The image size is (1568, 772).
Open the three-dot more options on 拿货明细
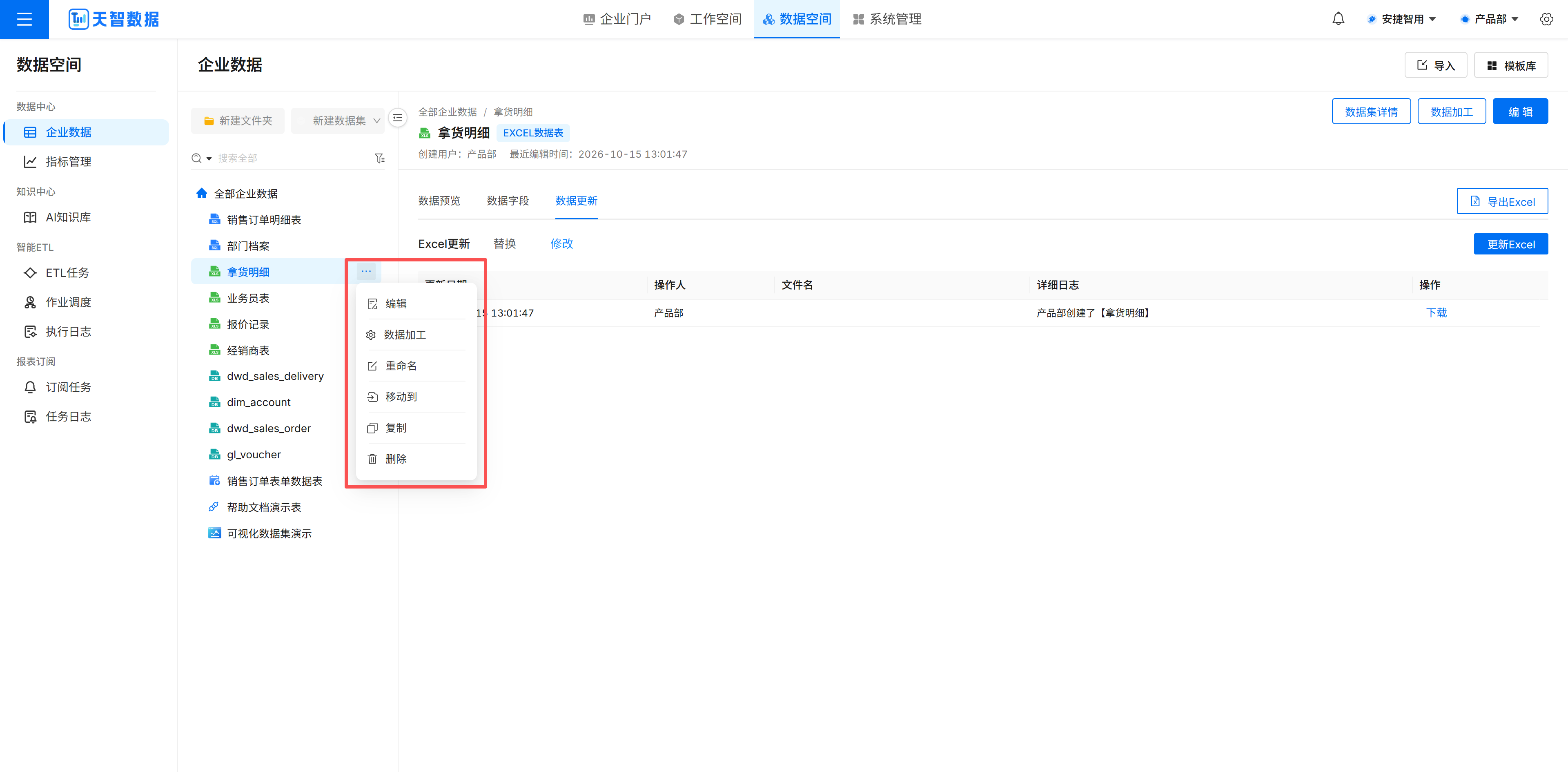tap(366, 271)
